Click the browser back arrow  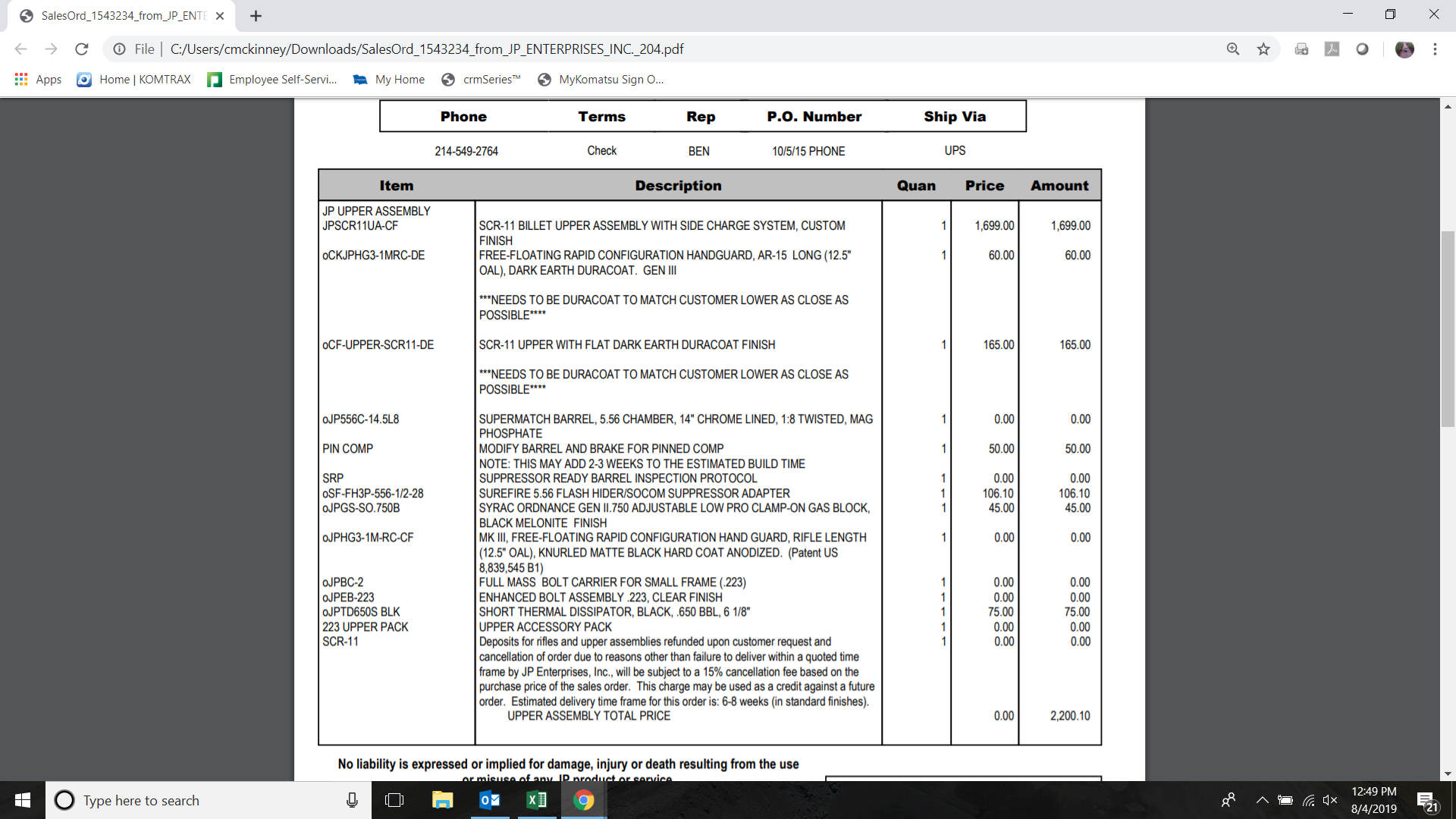pyautogui.click(x=20, y=49)
